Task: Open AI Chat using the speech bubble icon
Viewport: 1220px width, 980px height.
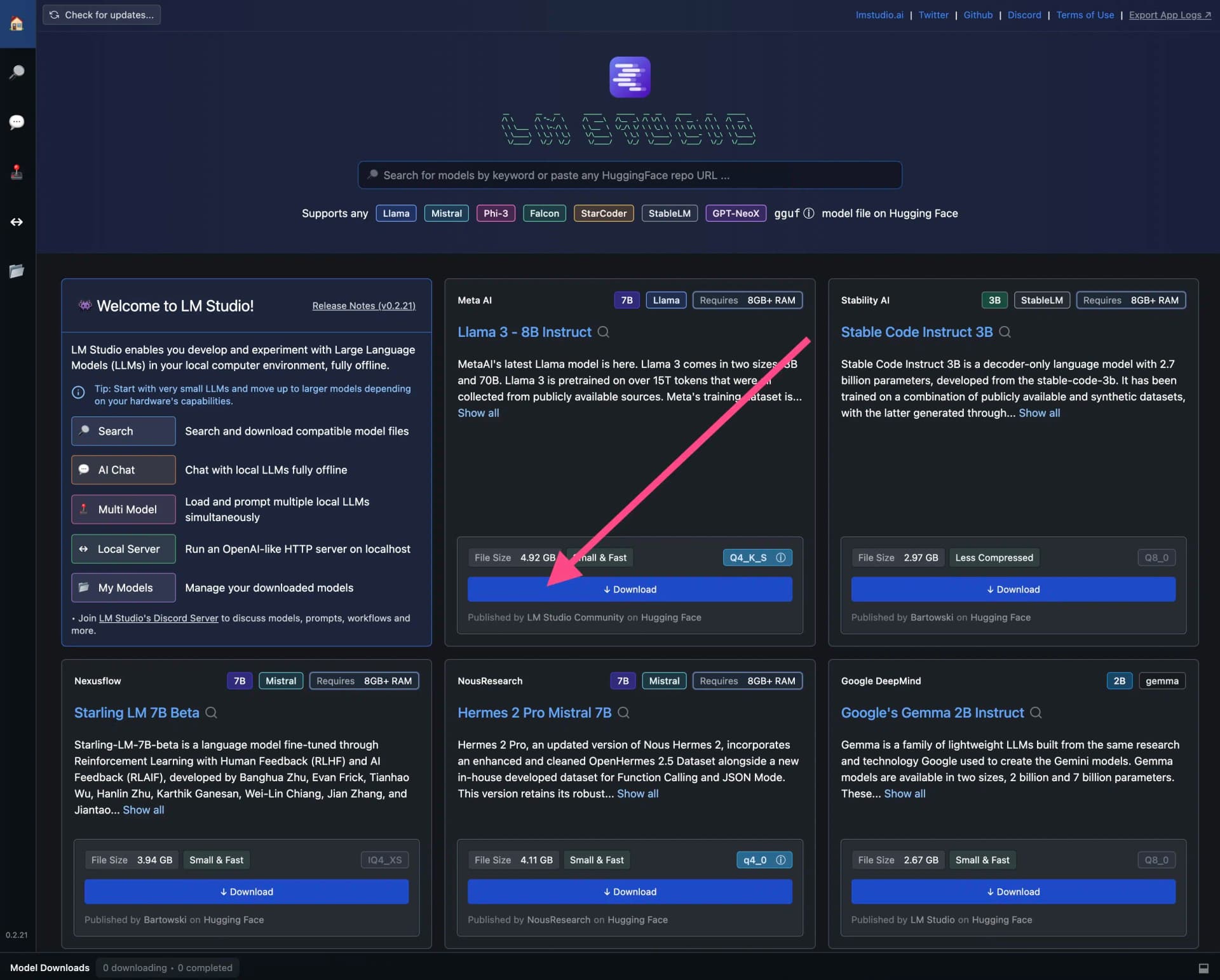Action: coord(17,122)
